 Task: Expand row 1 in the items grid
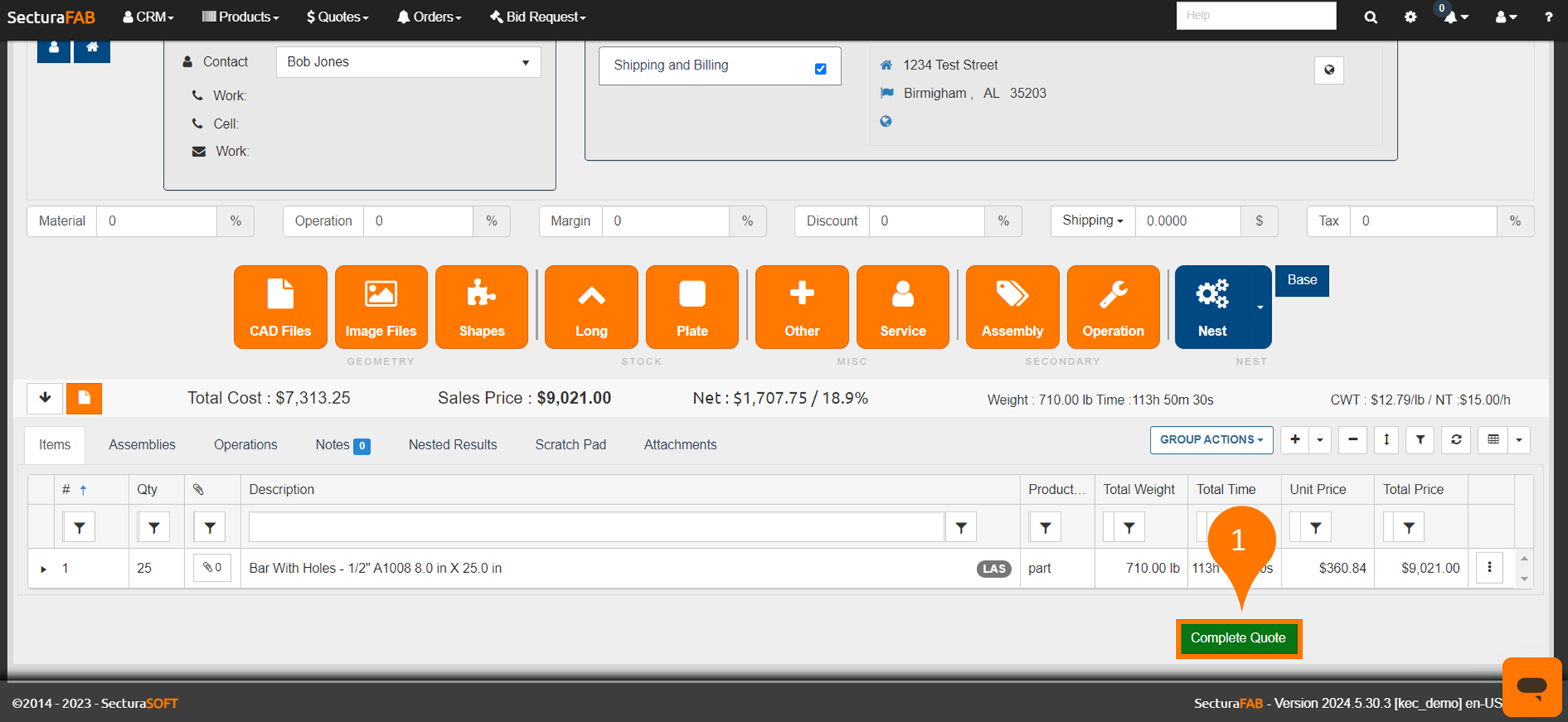coord(43,569)
